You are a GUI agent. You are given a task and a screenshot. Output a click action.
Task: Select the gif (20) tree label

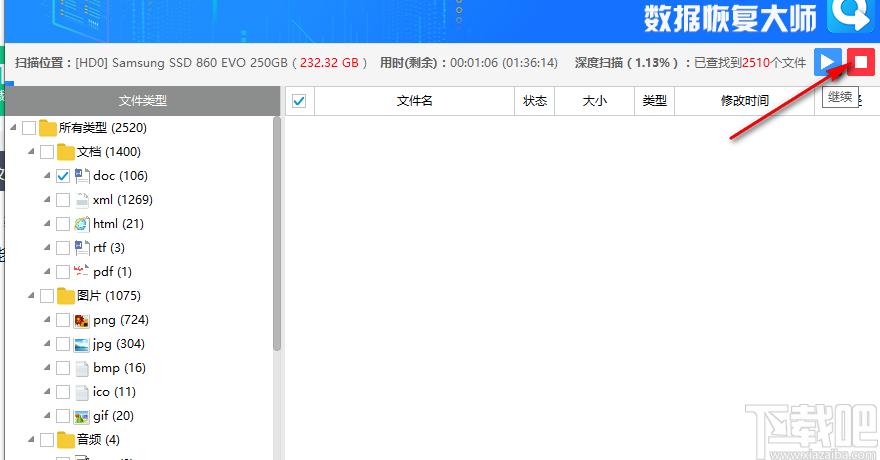point(113,416)
